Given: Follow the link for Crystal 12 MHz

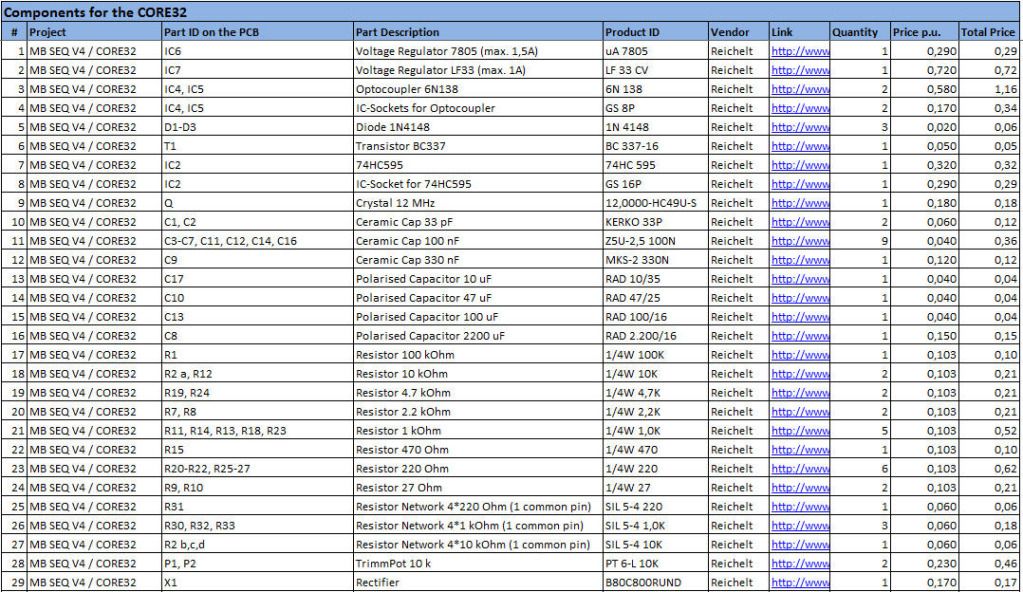Looking at the screenshot, I should (800, 202).
